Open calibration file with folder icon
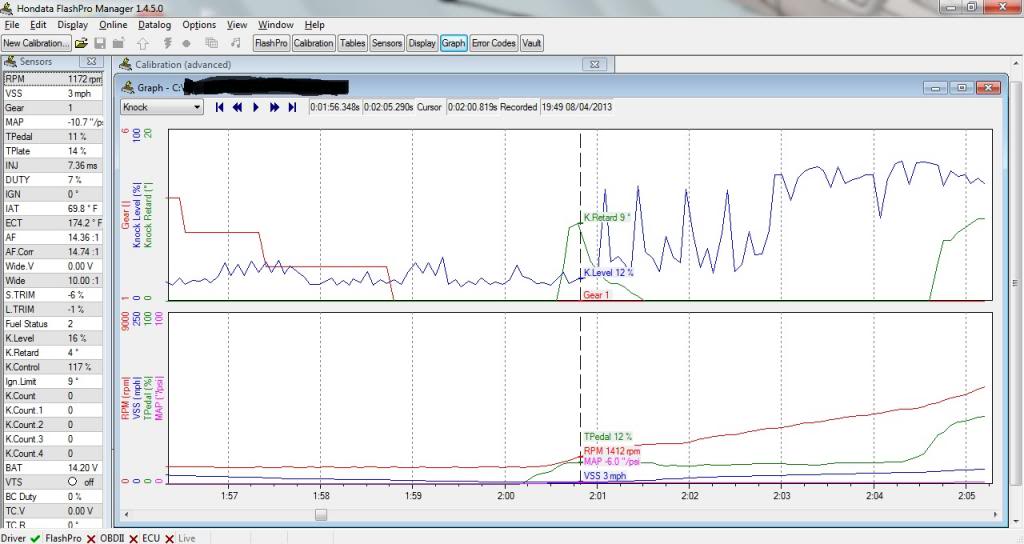Screen dimensions: 1024x544 (x=81, y=43)
